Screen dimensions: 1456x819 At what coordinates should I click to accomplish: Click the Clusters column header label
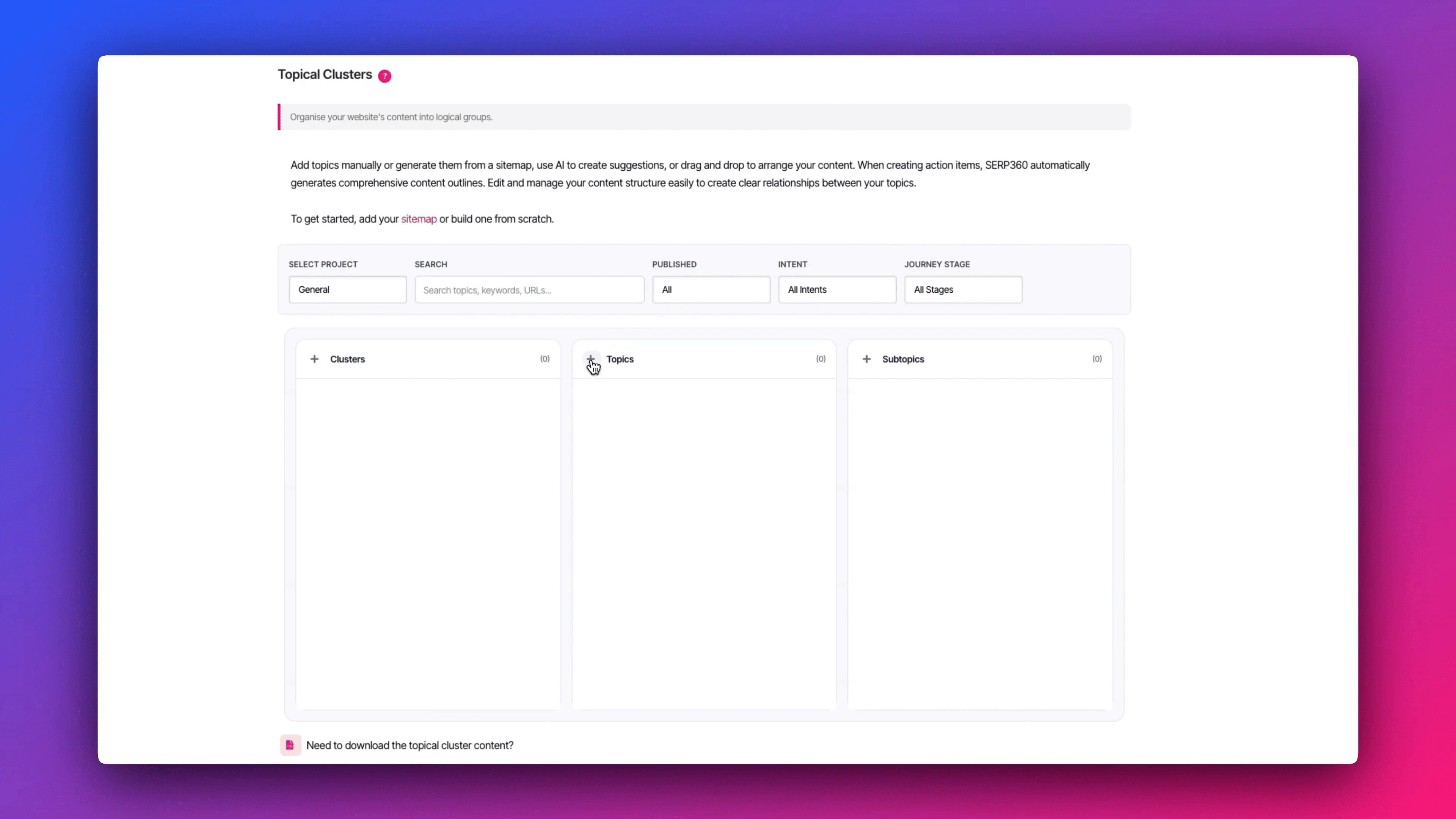347,359
